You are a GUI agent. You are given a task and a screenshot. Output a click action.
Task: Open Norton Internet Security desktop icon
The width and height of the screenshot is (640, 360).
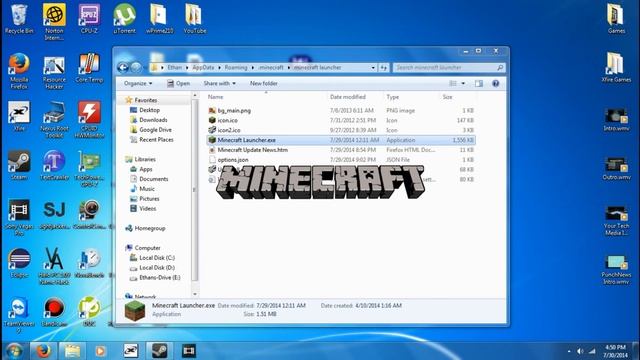click(54, 21)
